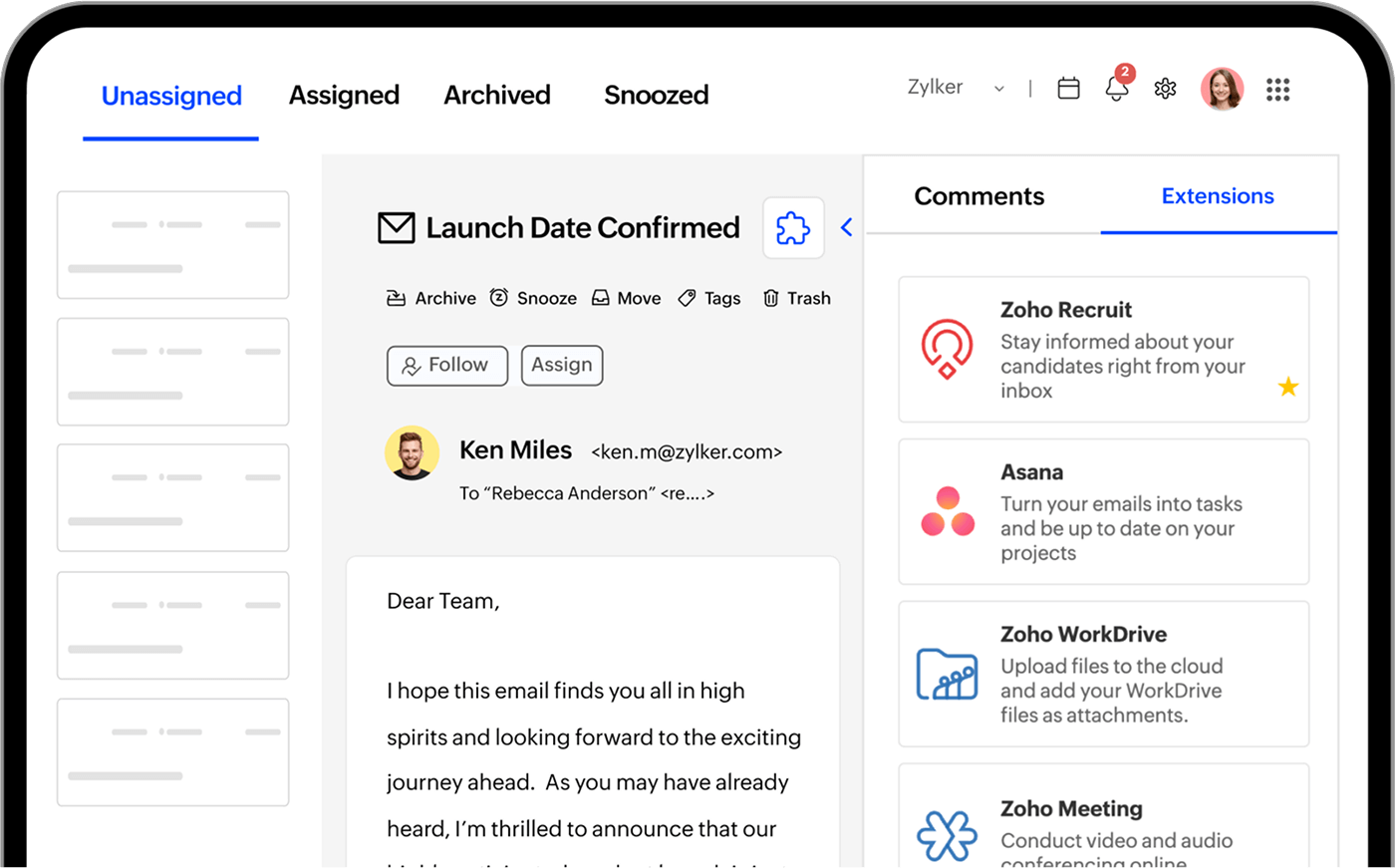Switch to the Archived tab

[497, 95]
